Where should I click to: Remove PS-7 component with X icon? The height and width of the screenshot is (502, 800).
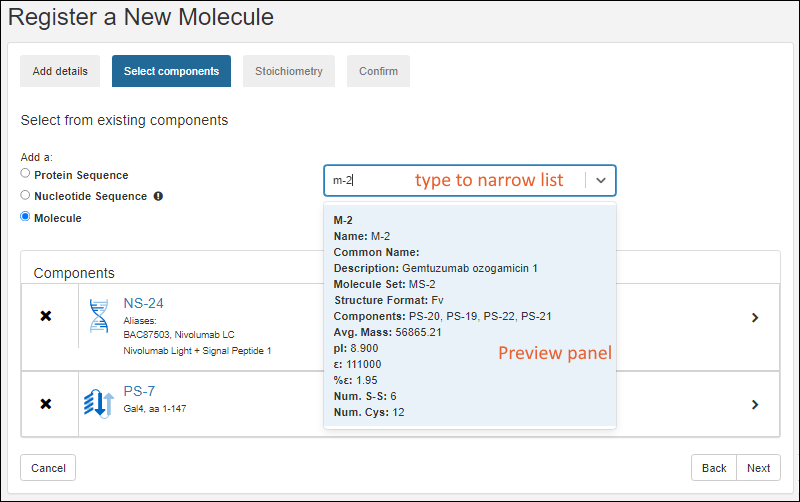tap(46, 404)
